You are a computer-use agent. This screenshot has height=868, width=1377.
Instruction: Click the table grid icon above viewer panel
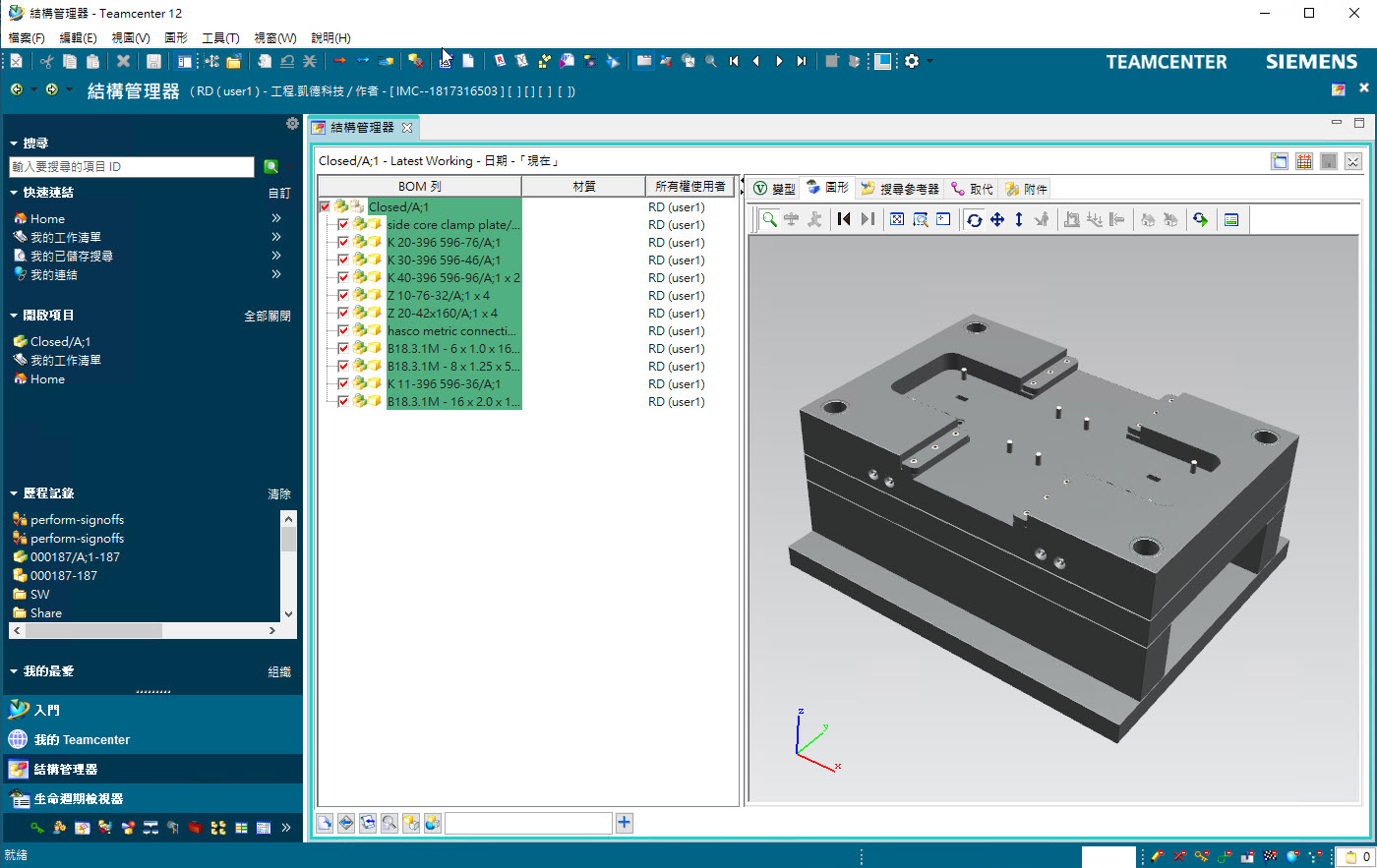[x=1304, y=161]
